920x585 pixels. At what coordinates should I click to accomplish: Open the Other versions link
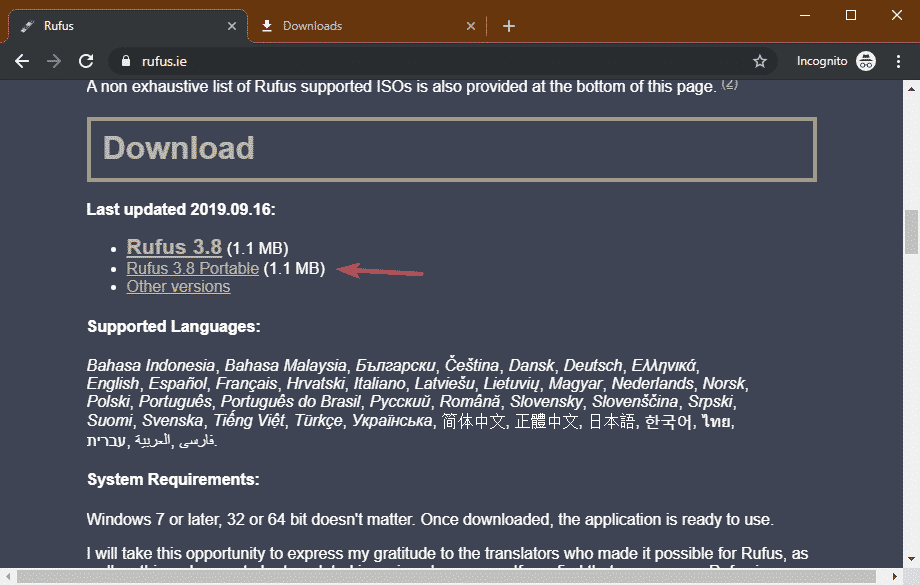178,286
